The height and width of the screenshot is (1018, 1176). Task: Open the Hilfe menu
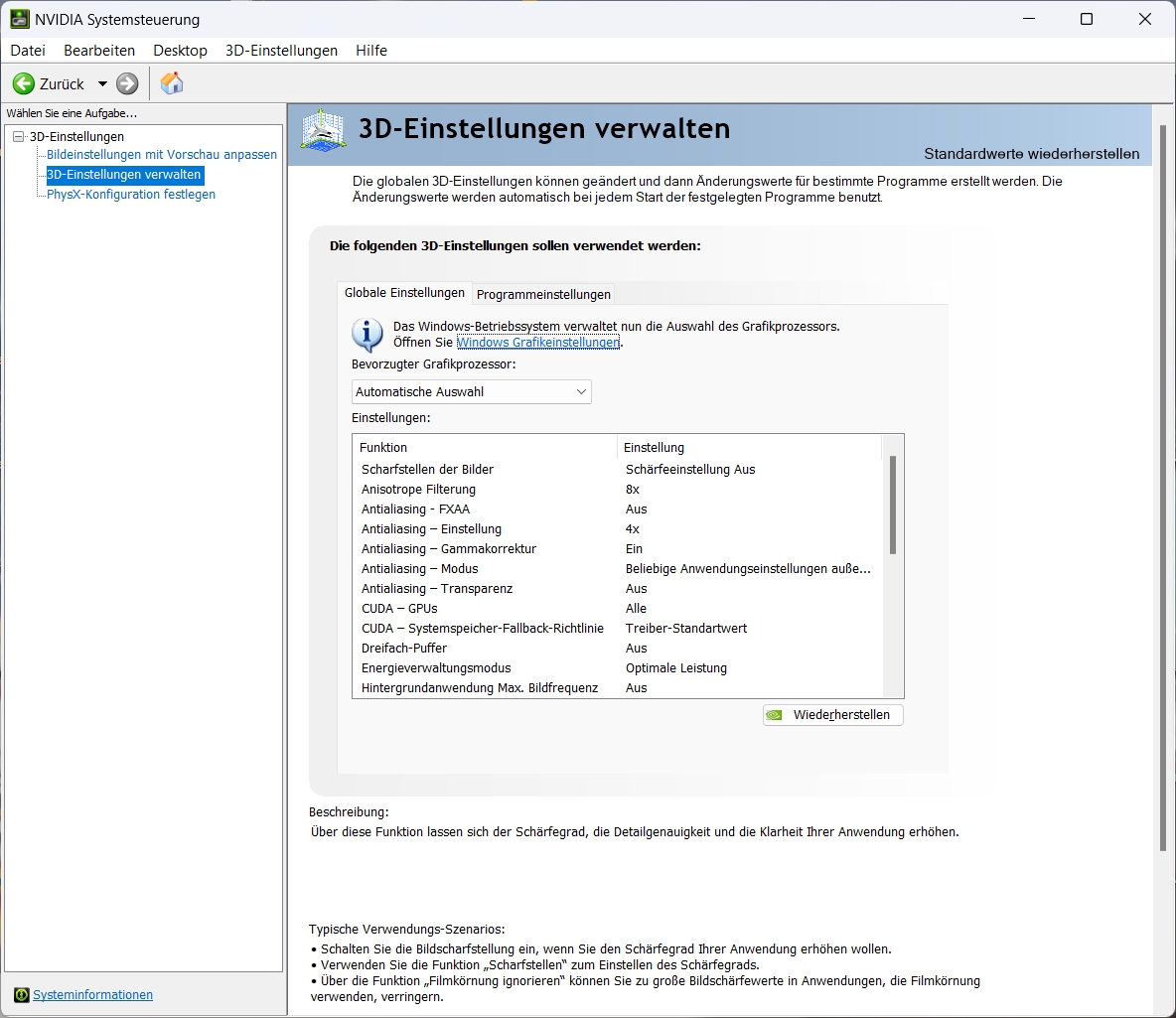tap(371, 51)
